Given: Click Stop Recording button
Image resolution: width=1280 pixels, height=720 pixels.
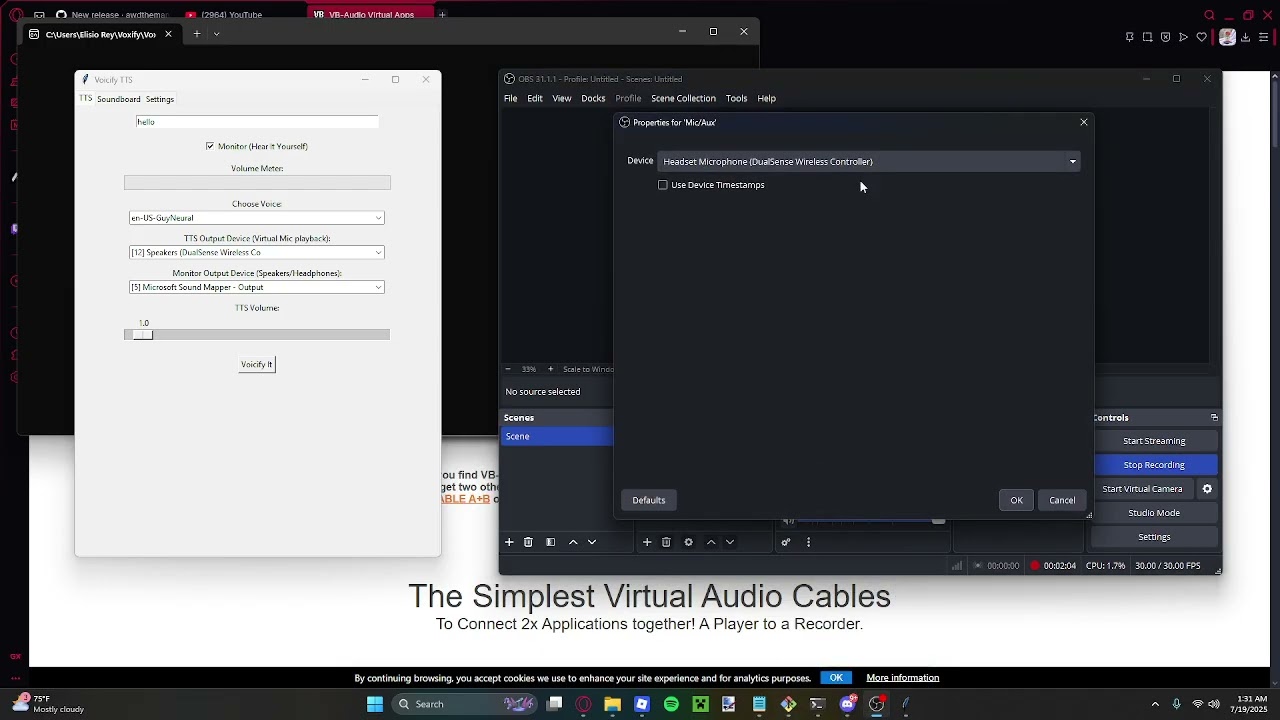Looking at the screenshot, I should point(1154,465).
